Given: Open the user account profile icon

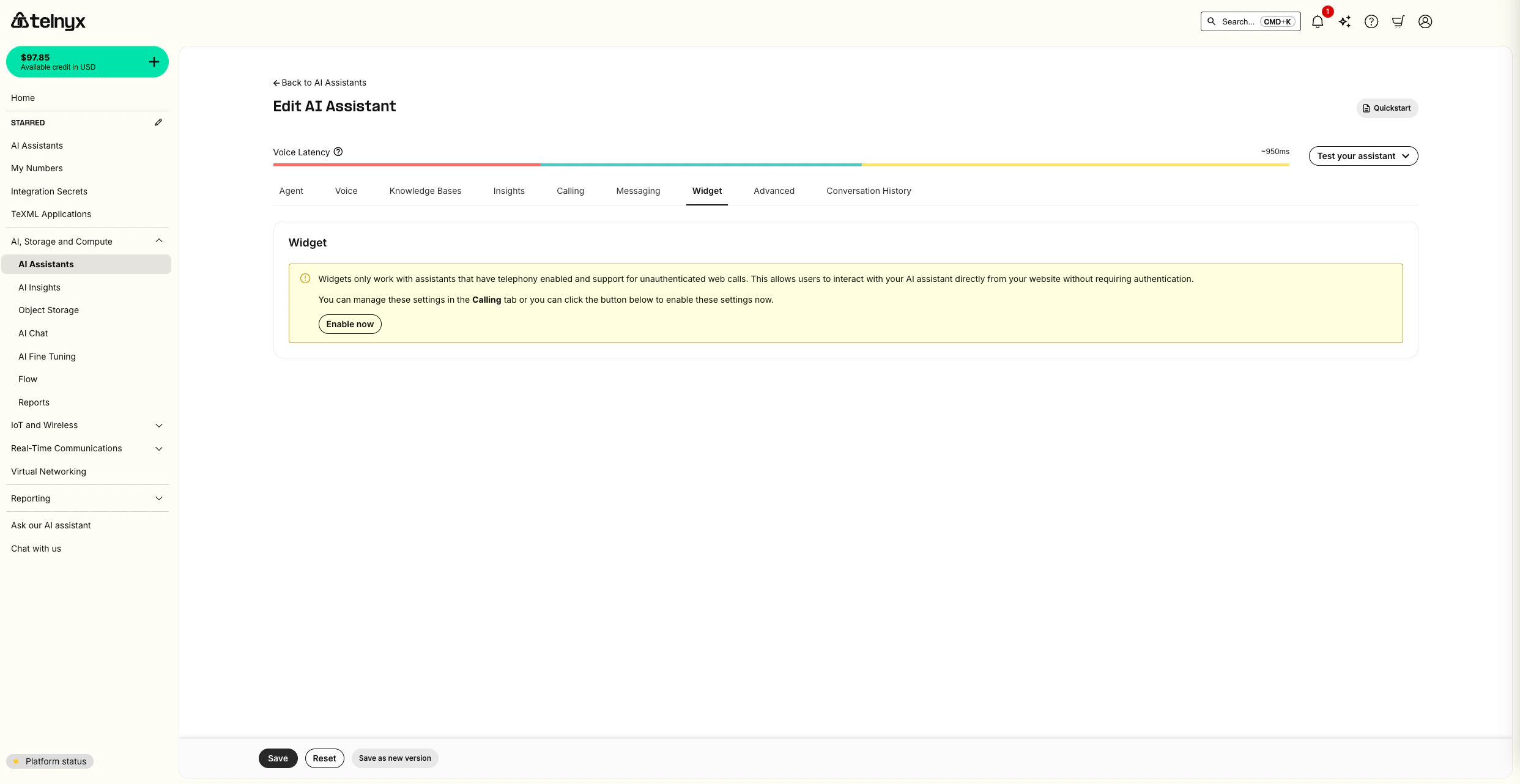Looking at the screenshot, I should tap(1425, 22).
